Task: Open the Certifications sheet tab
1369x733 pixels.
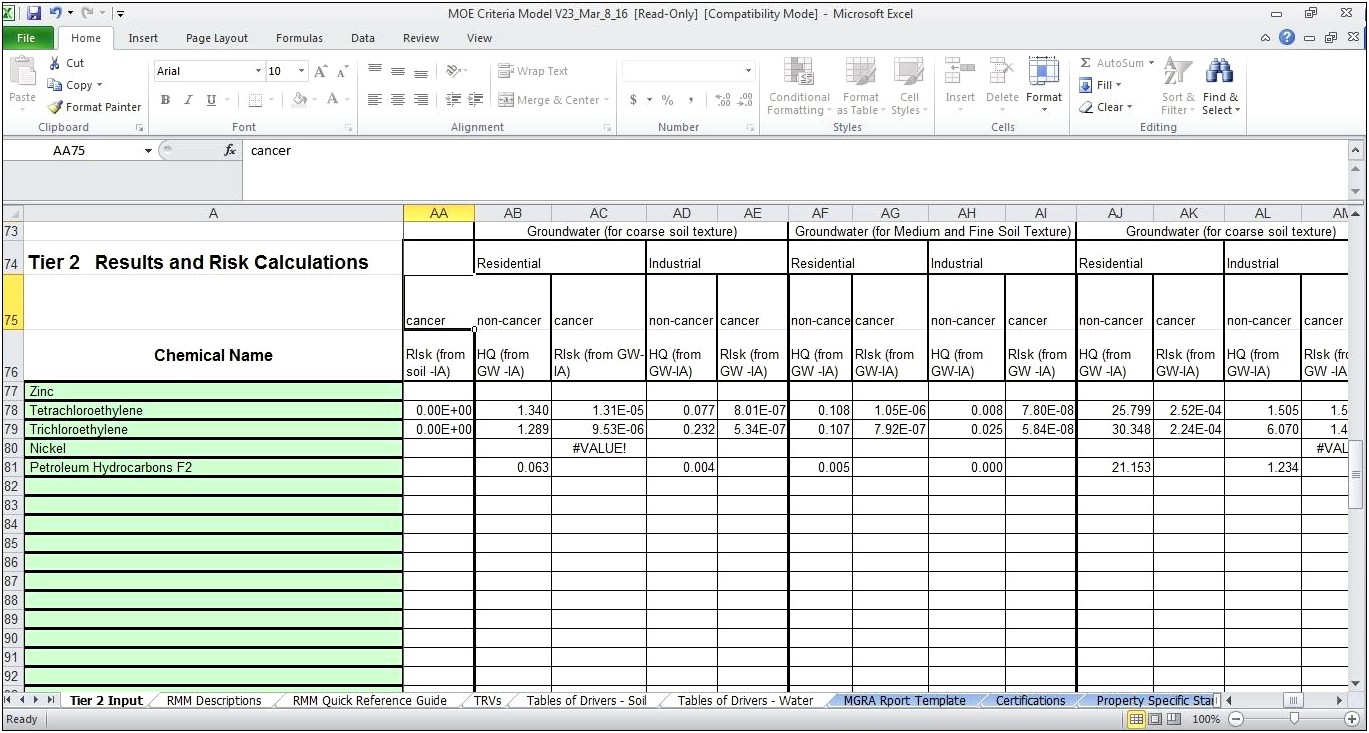Action: (1030, 701)
